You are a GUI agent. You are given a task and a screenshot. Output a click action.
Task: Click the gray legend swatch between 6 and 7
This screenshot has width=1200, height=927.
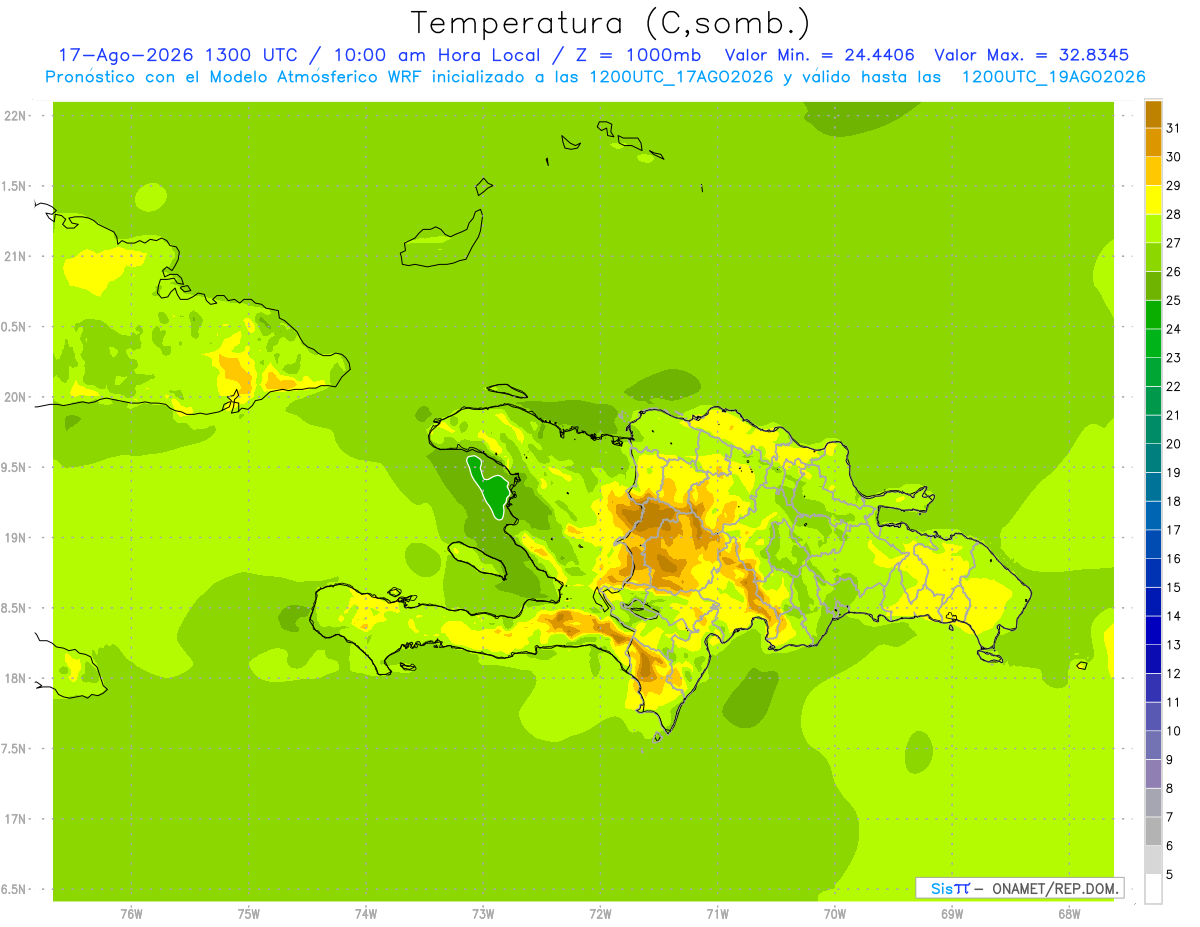1153,831
